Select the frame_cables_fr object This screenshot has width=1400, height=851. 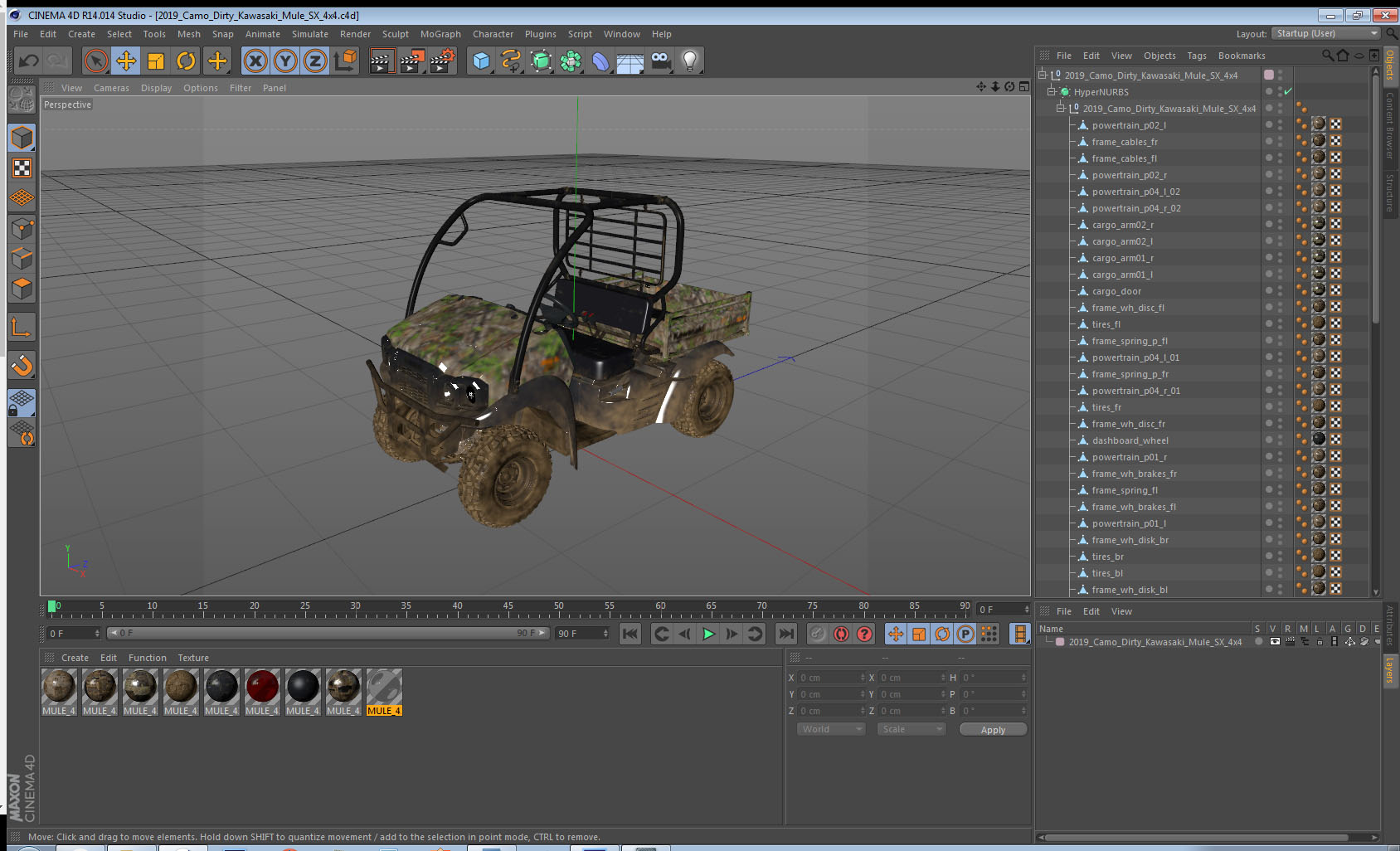click(x=1124, y=142)
